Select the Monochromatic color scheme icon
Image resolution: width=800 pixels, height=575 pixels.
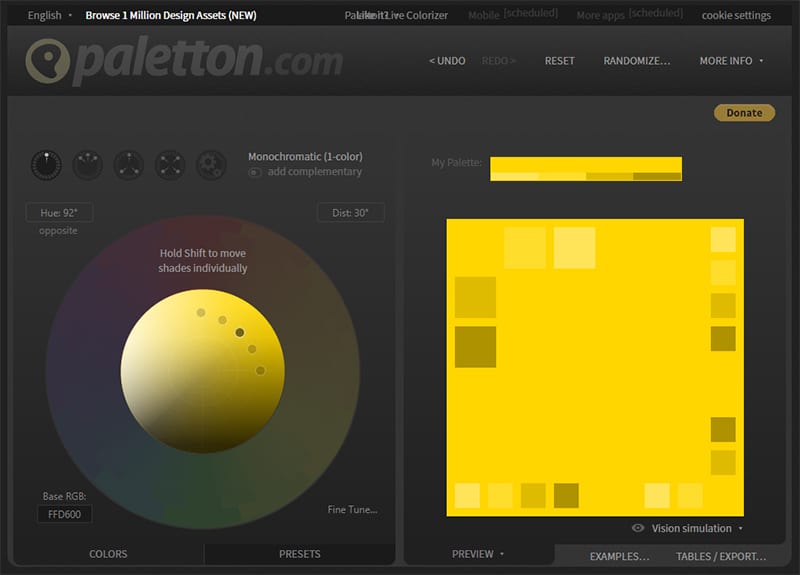(x=46, y=165)
